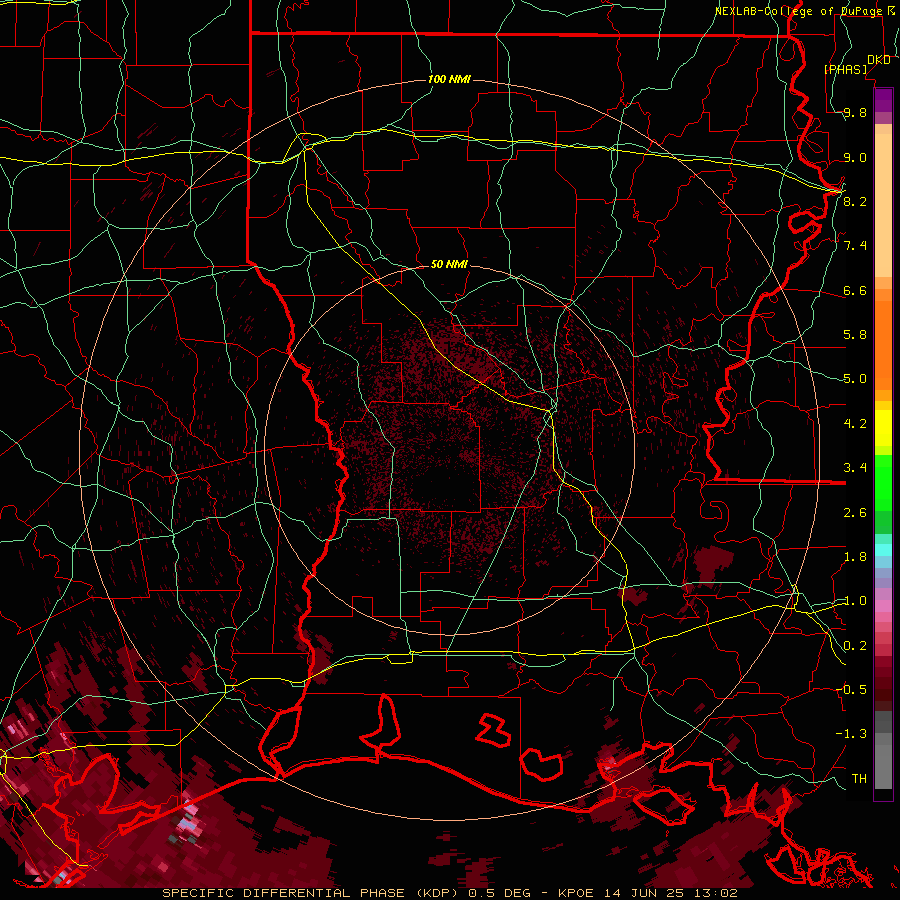Click the 1.0 value on color scale
This screenshot has width=900, height=900.
click(x=855, y=600)
